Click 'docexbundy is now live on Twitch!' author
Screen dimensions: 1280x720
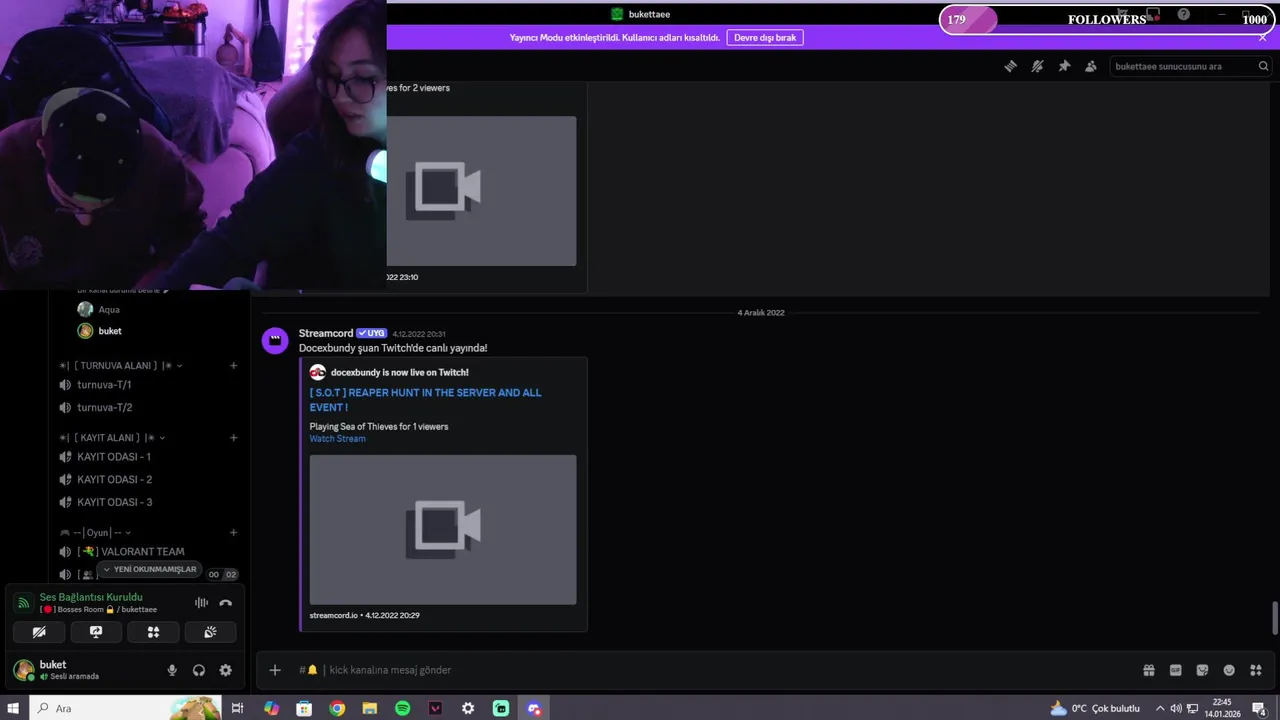pyautogui.click(x=399, y=372)
